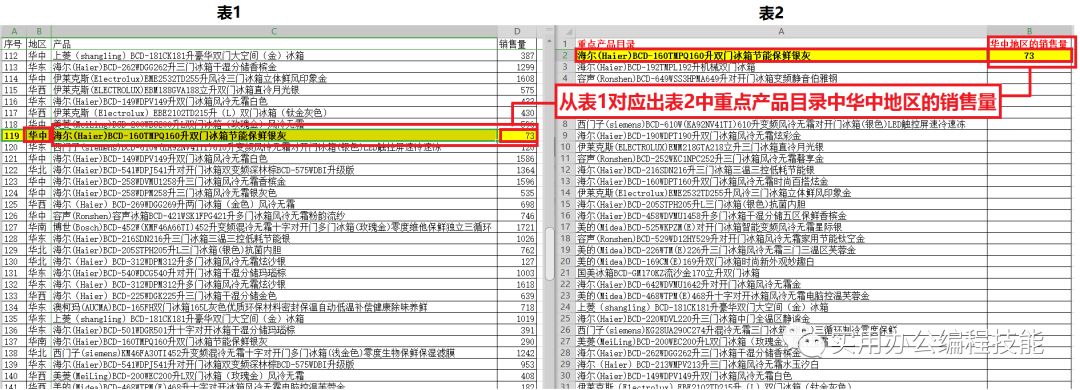This screenshot has width=1080, height=390.
Task: Click sales value 1026 in row 128
Action: [517, 238]
